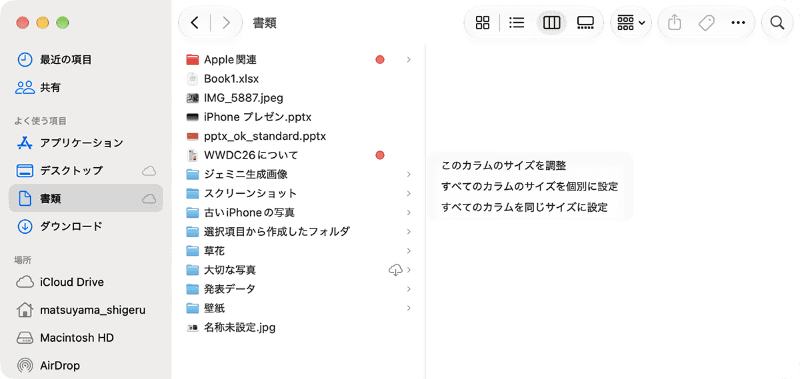Click the red tag dot on WWDC26について
The height and width of the screenshot is (379, 800).
pyautogui.click(x=380, y=155)
